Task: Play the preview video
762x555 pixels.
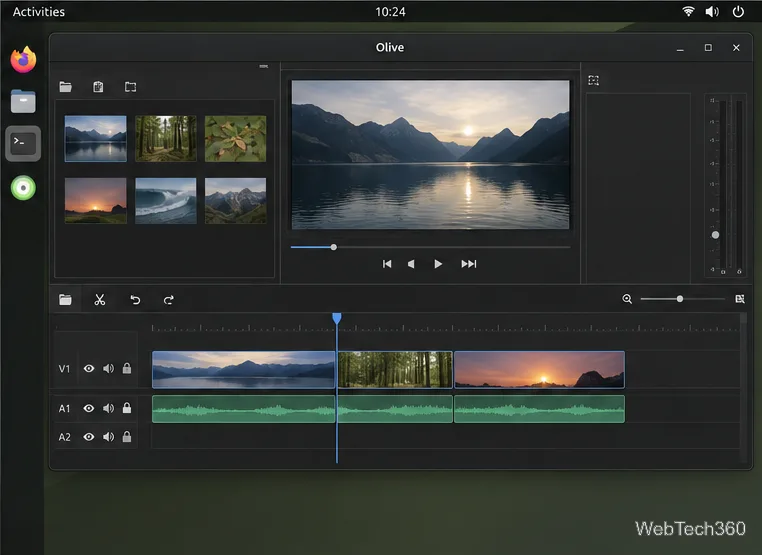Action: tap(438, 264)
